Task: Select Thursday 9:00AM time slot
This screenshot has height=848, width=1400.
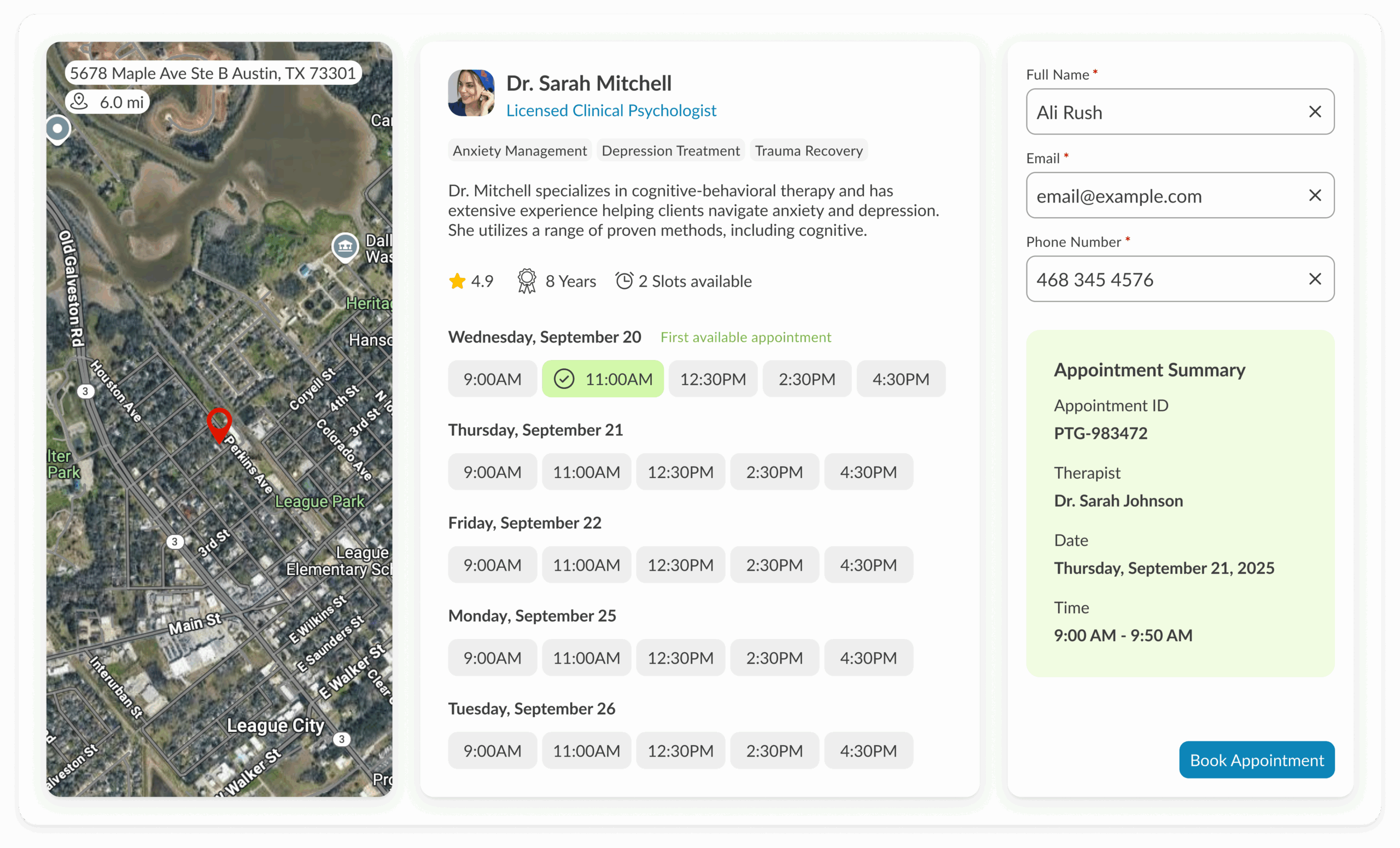Action: pyautogui.click(x=492, y=471)
